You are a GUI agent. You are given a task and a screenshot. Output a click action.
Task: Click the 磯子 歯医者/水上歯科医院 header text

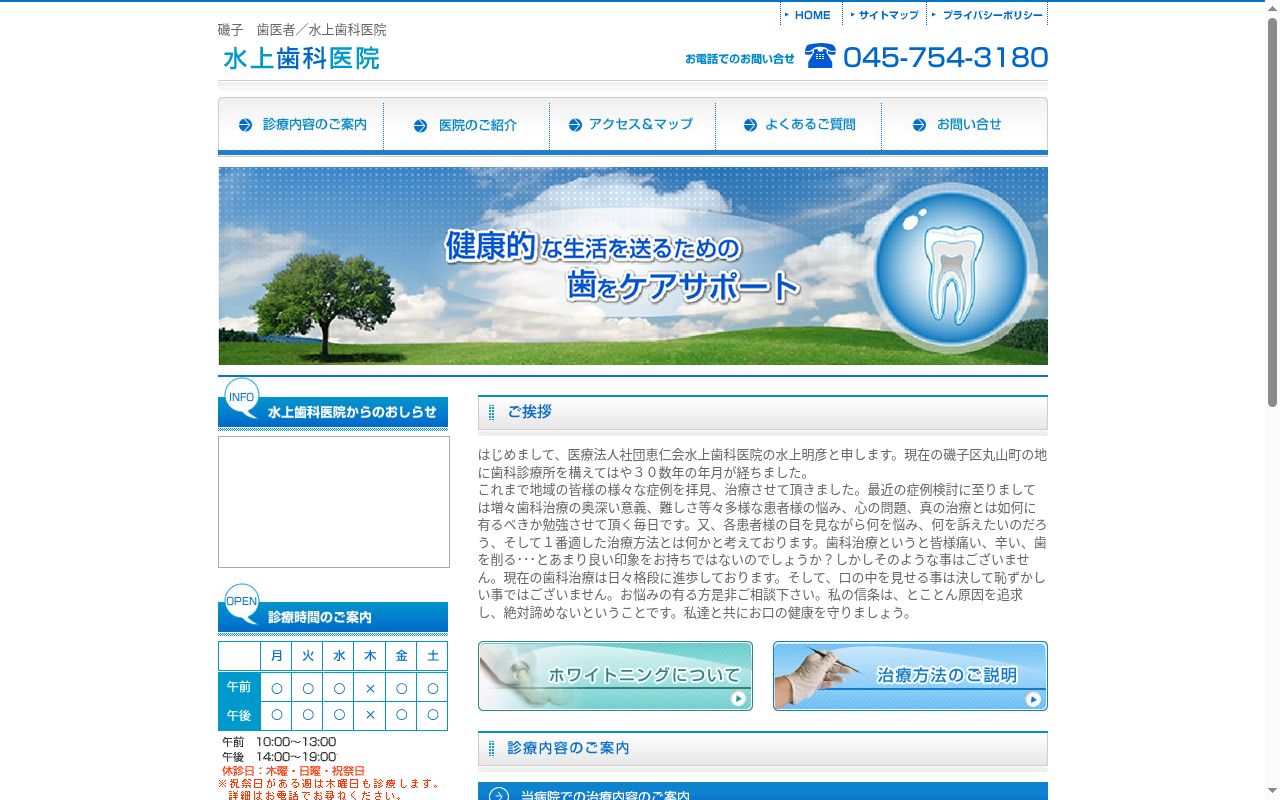[302, 30]
